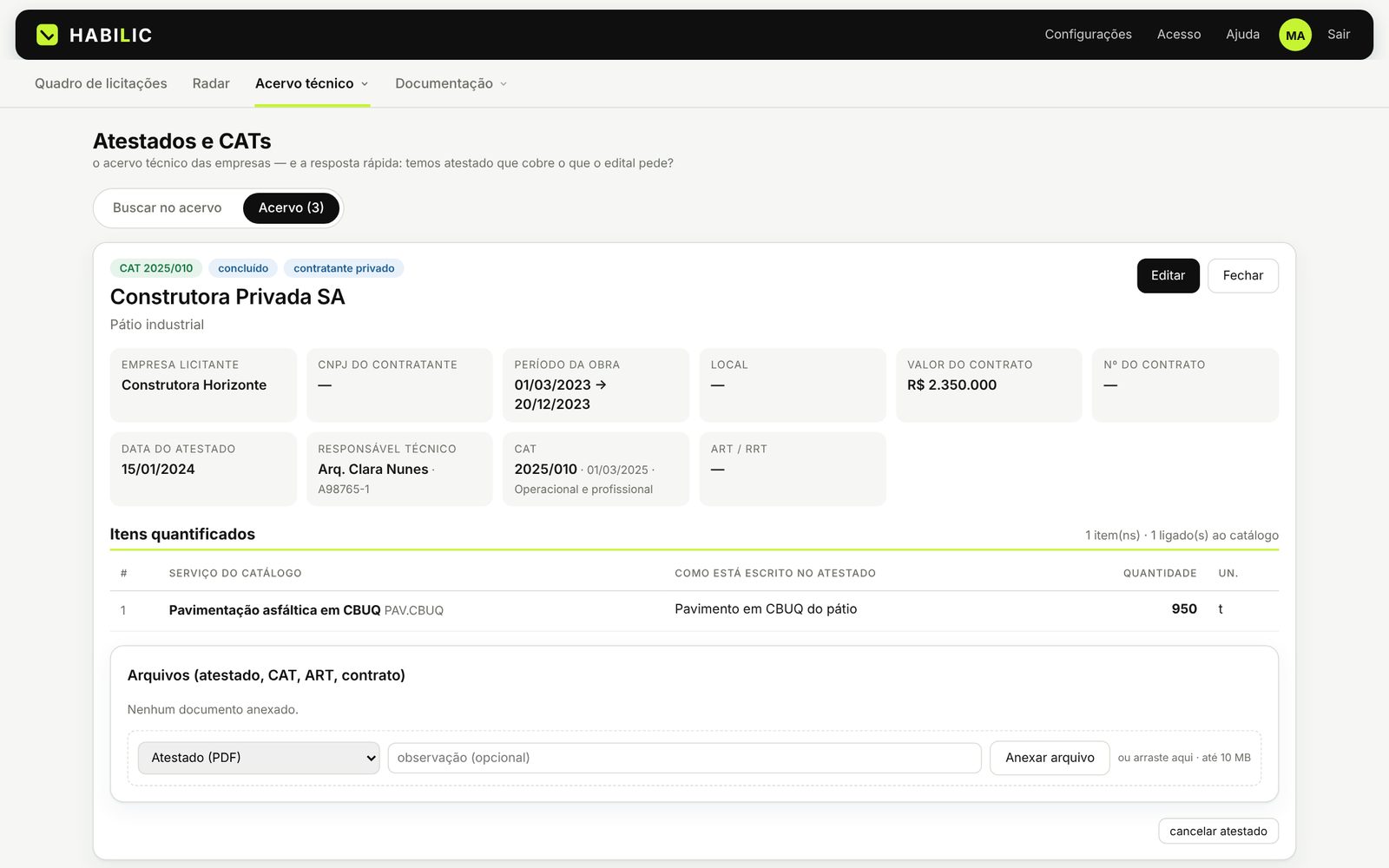
Task: Click the ou arraste aqui drop hint
Action: pyautogui.click(x=1184, y=758)
